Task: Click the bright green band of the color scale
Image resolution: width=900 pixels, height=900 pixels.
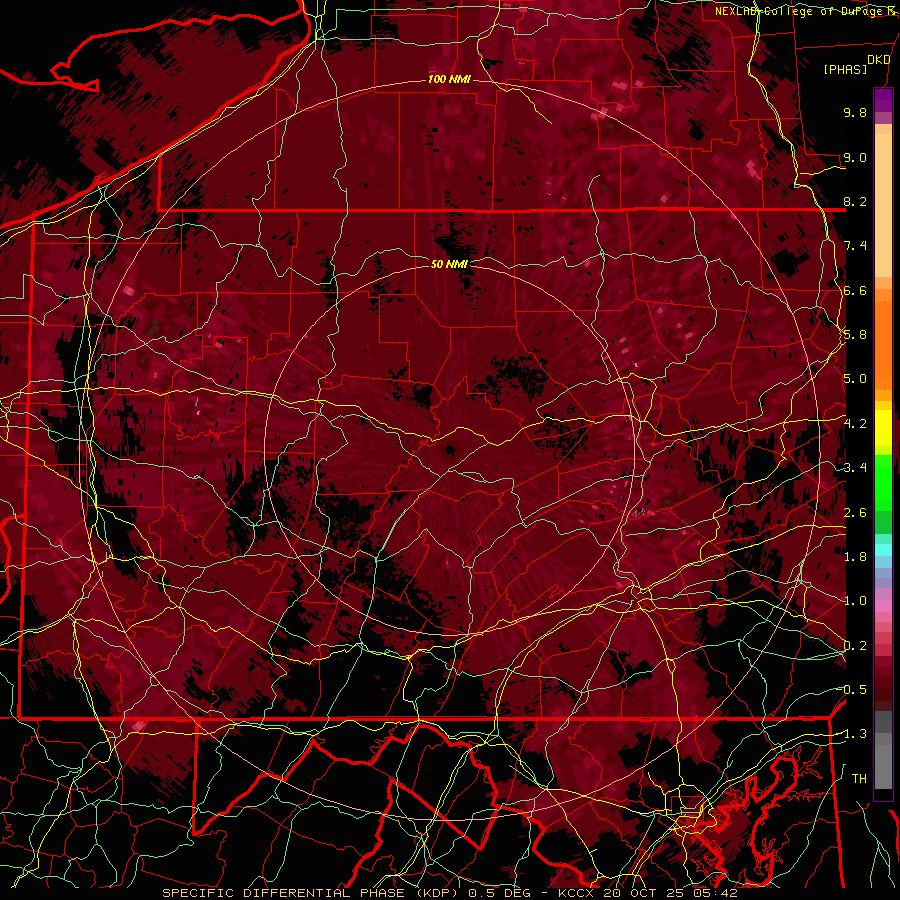Action: click(x=883, y=484)
